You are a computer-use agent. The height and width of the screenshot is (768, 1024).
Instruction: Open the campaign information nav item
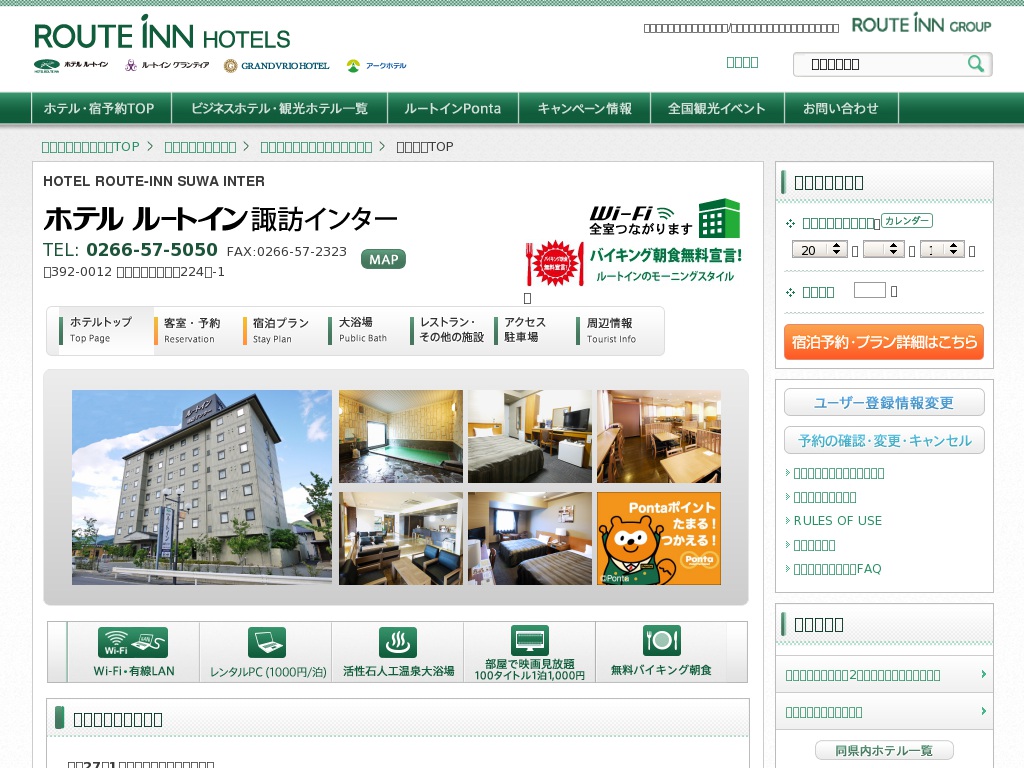coord(584,108)
